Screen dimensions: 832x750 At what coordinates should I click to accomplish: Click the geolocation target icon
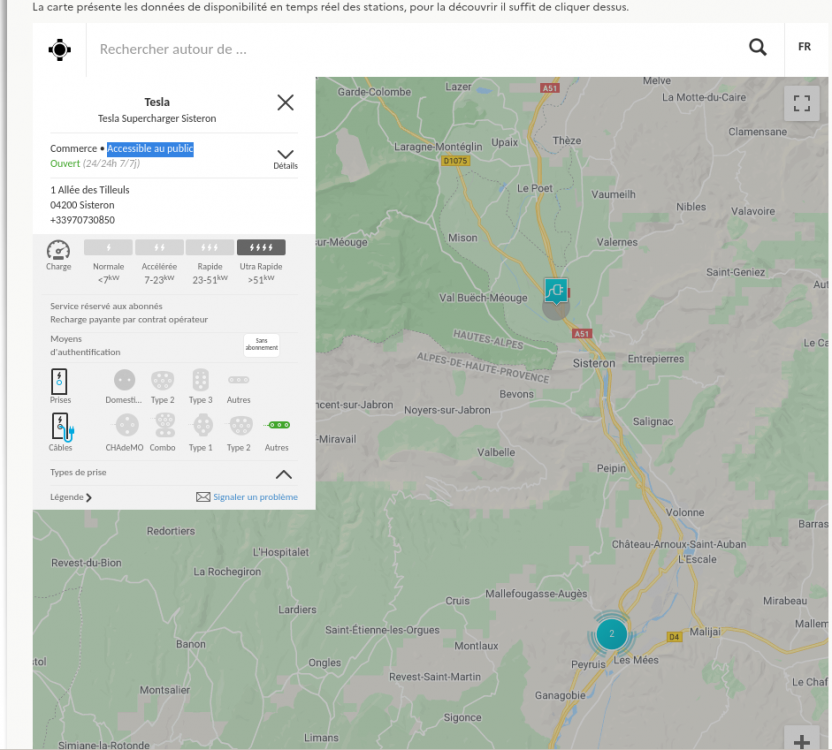tap(59, 49)
